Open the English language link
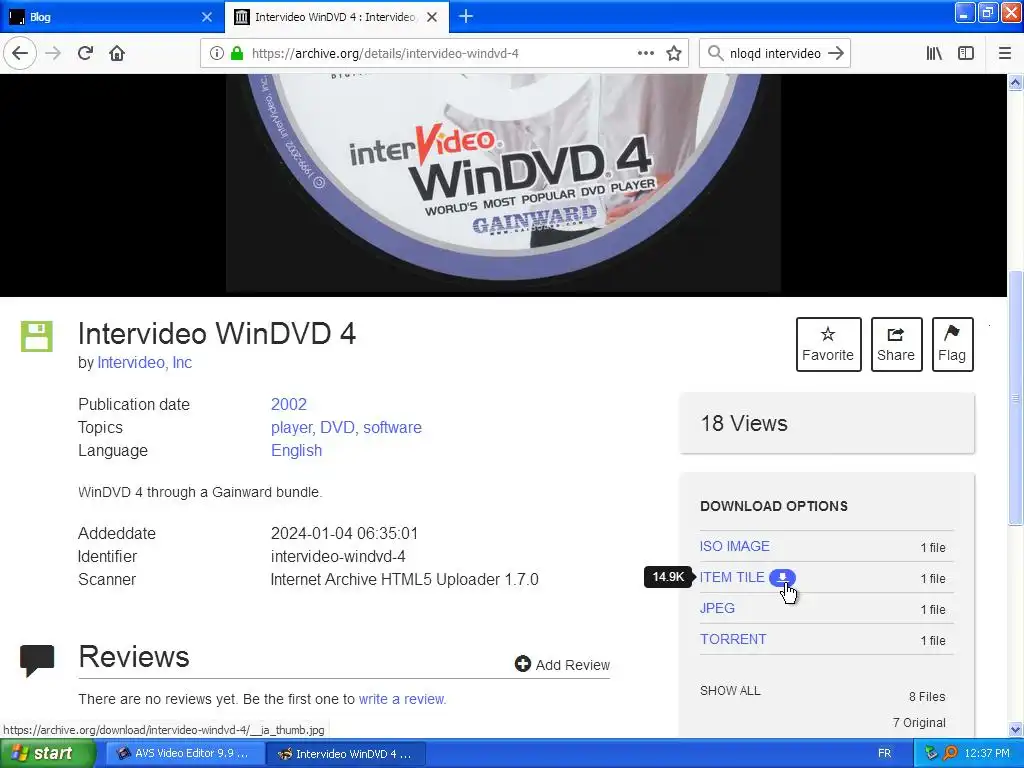The height and width of the screenshot is (768, 1024). tap(296, 451)
